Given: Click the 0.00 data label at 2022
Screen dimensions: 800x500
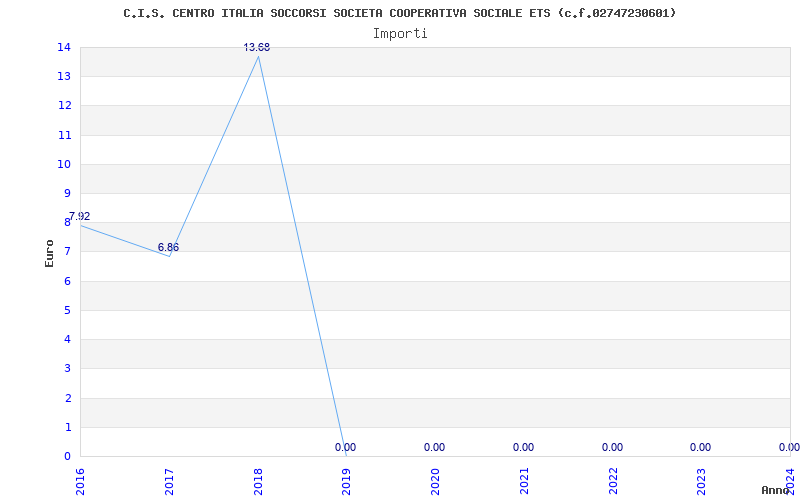Looking at the screenshot, I should (612, 447).
